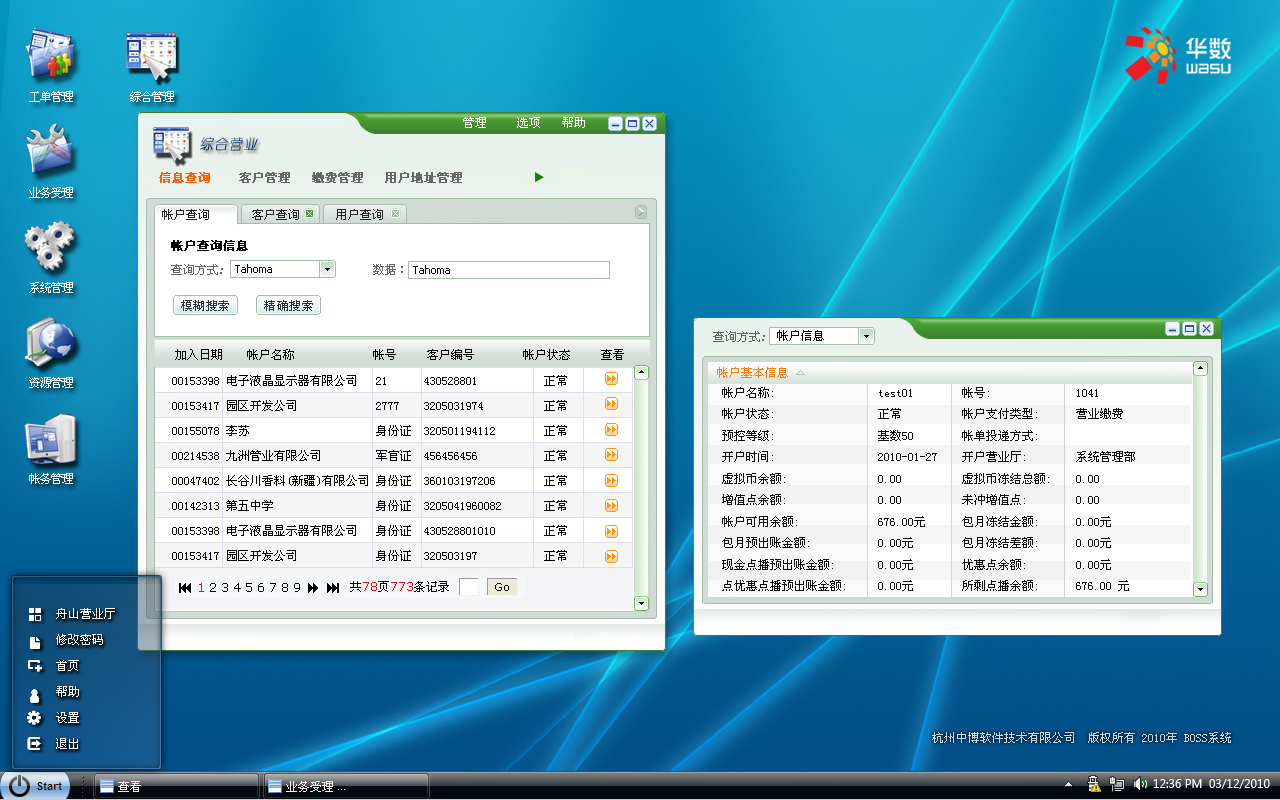1280x800 pixels.
Task: Click the 精确搜索 button
Action: pos(288,305)
